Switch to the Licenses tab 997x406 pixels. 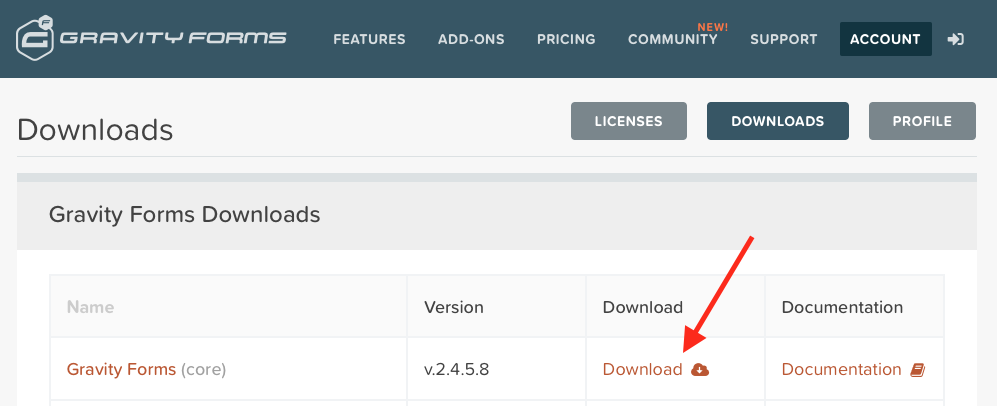pos(628,121)
